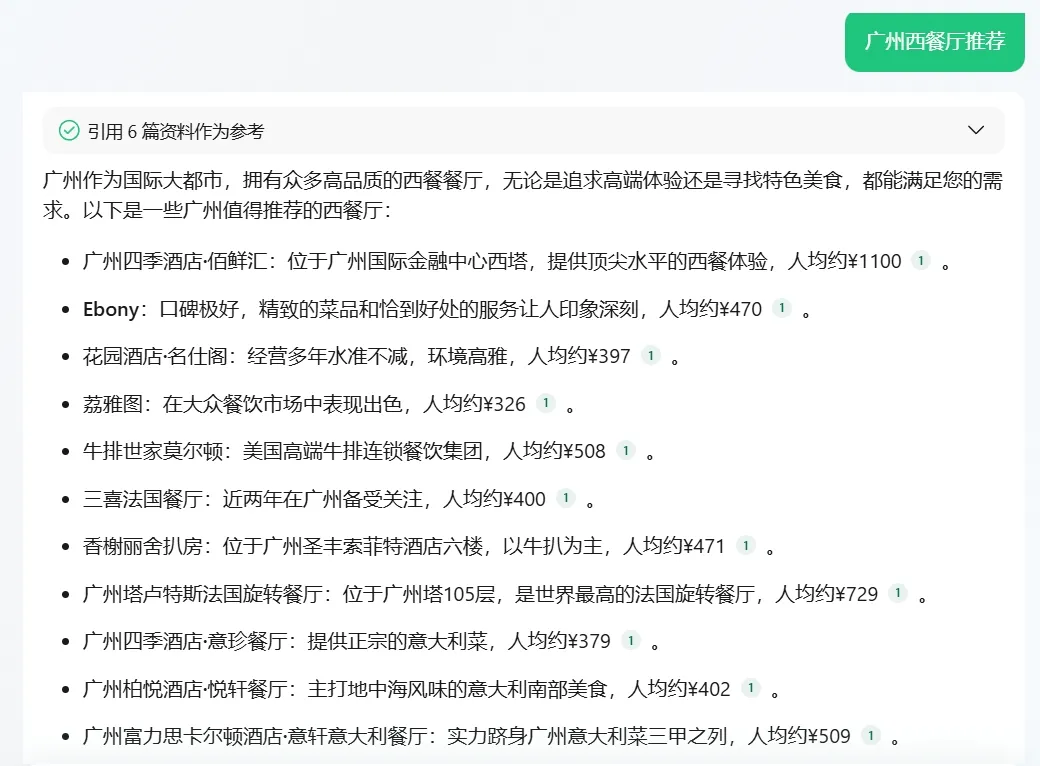Open citation marker after 人均约¥729

click(x=897, y=593)
